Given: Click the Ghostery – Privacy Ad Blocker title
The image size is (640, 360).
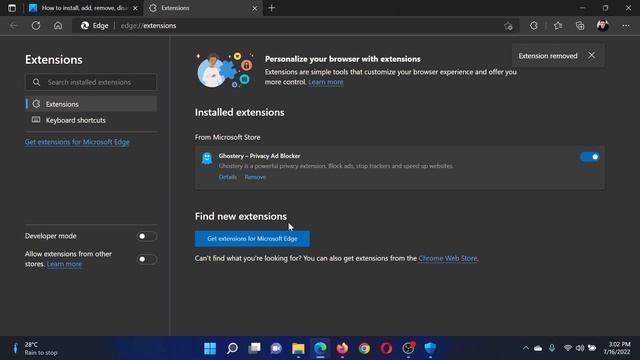Looking at the screenshot, I should [260, 156].
